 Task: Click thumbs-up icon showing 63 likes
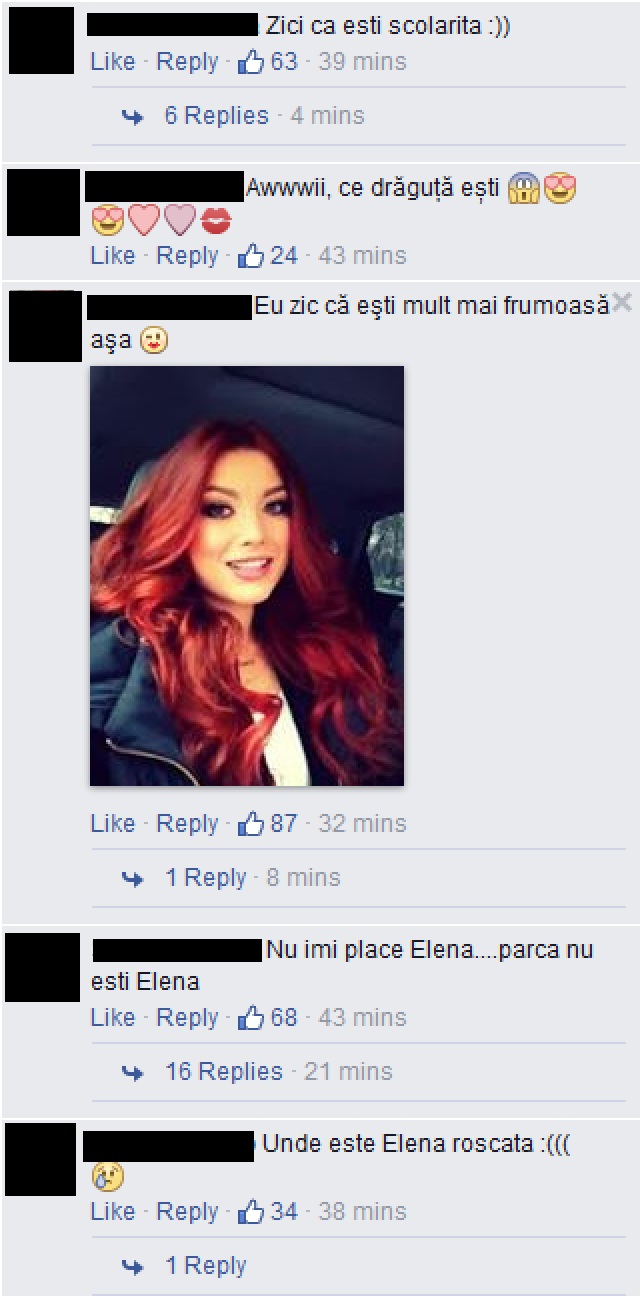pyautogui.click(x=250, y=62)
